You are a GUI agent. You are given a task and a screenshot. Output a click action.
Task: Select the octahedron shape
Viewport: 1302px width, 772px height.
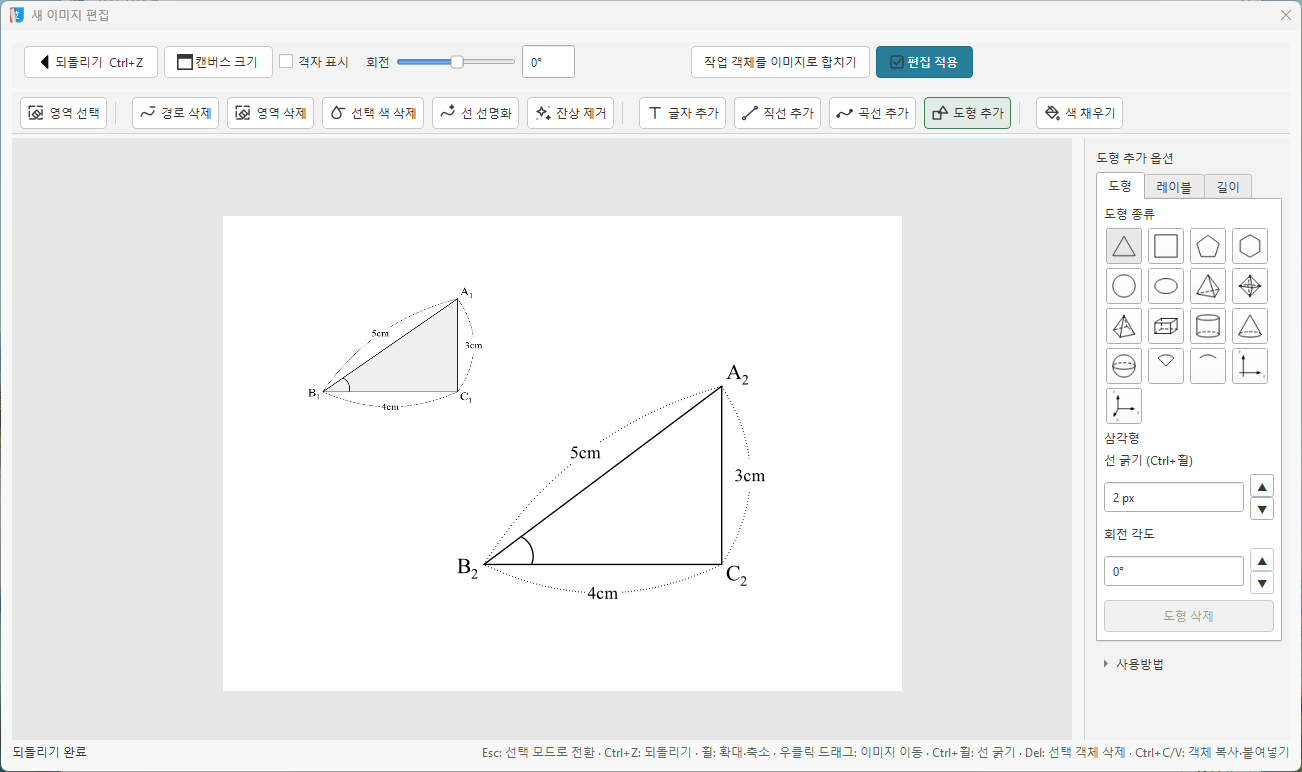click(x=1250, y=286)
